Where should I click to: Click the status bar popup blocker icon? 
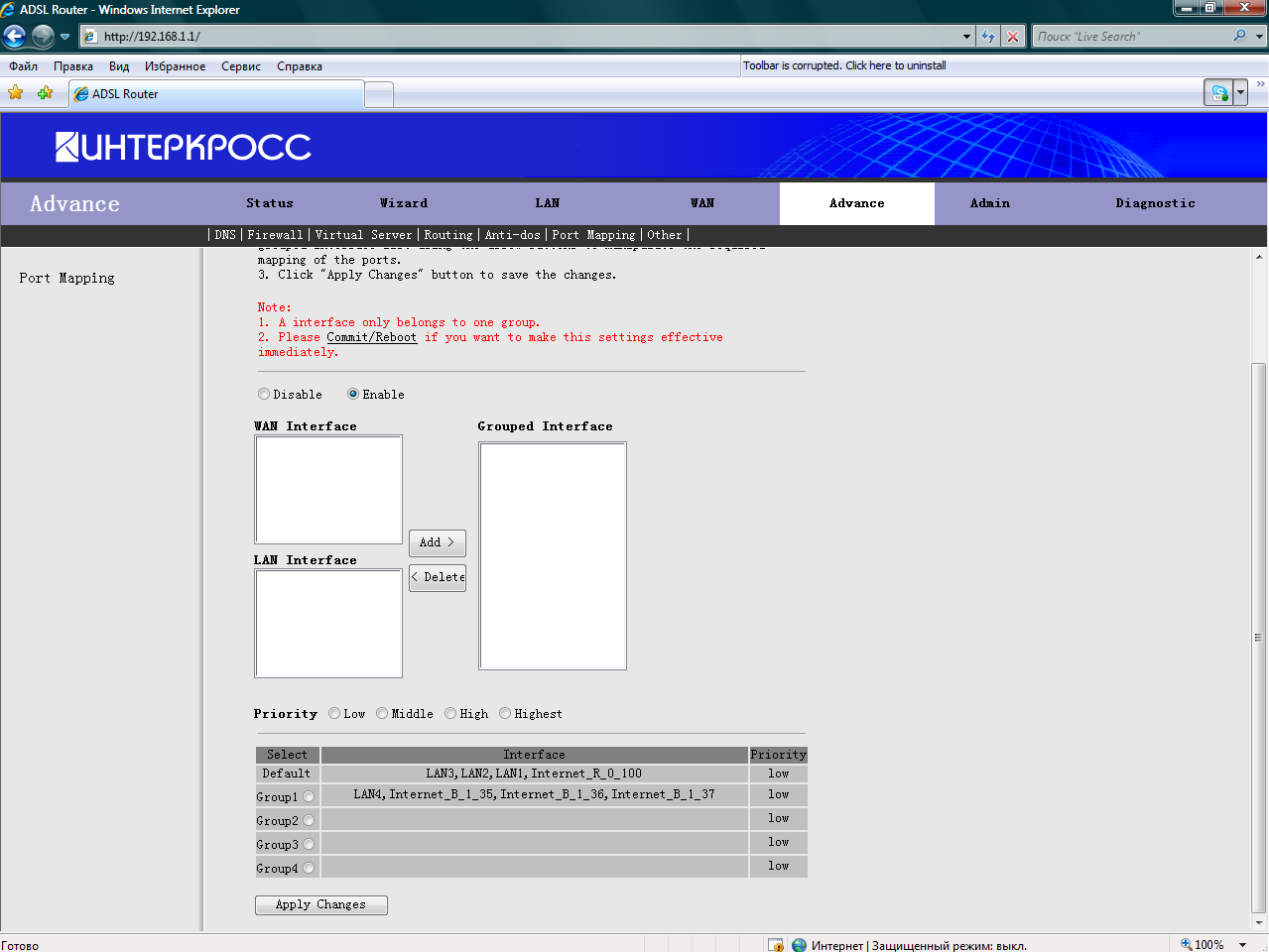[776, 945]
